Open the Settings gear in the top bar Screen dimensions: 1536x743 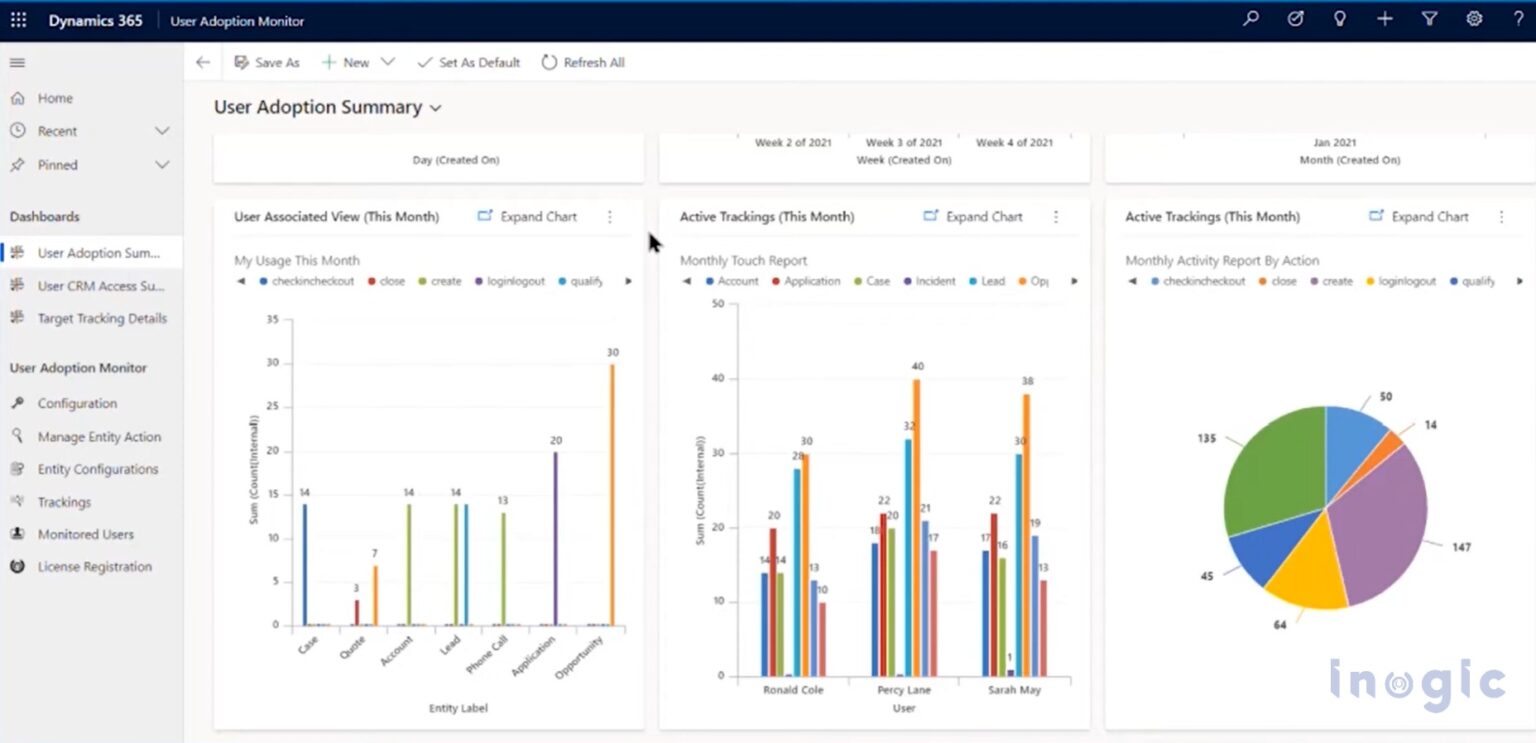click(x=1474, y=18)
